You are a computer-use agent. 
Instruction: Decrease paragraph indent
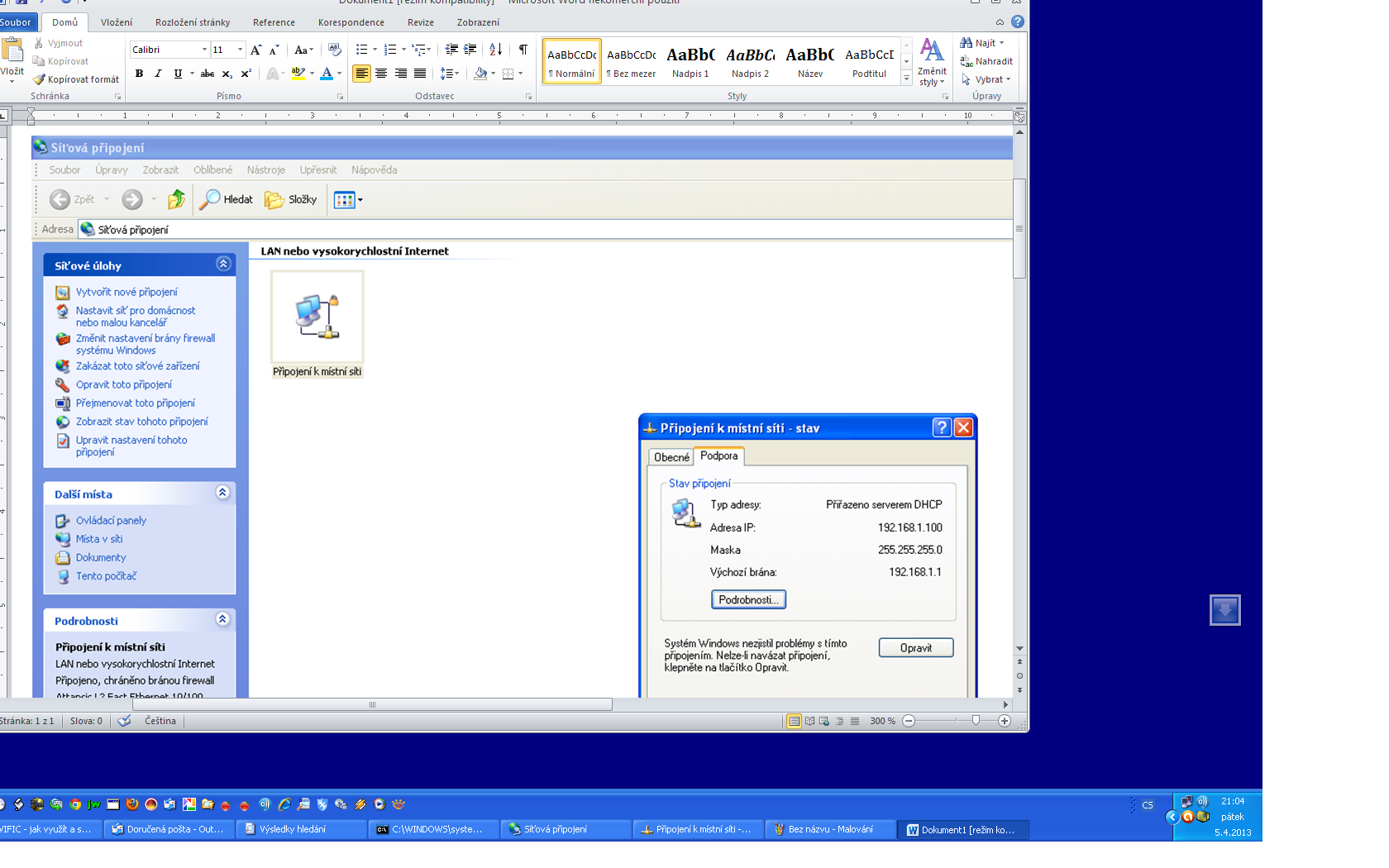point(451,50)
